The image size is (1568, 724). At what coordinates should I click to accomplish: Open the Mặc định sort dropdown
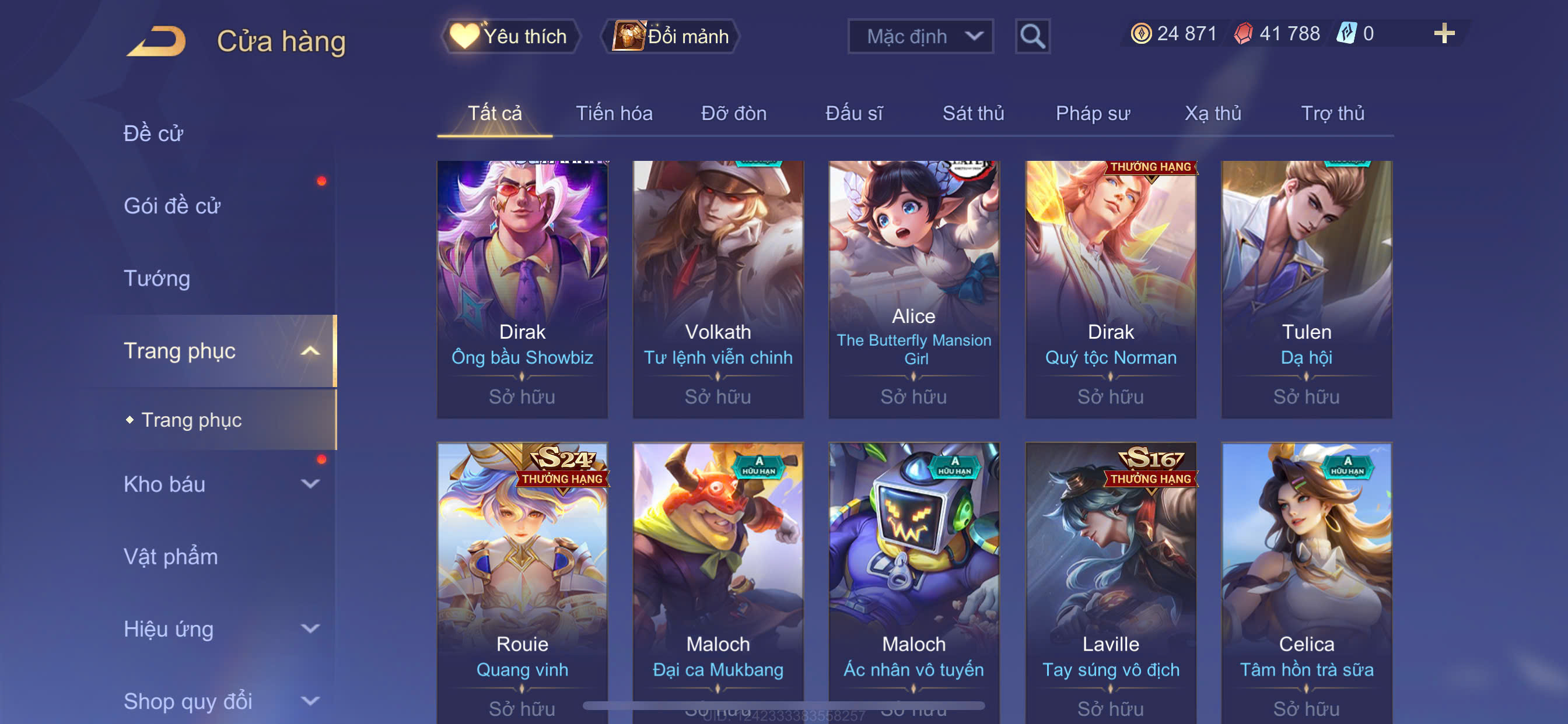point(921,37)
